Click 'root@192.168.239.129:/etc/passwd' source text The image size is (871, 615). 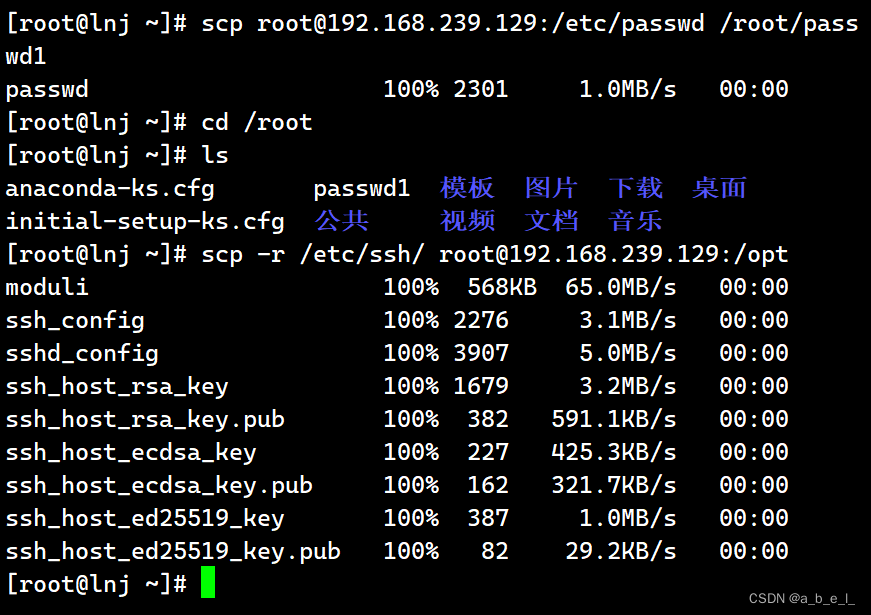pyautogui.click(x=480, y=23)
